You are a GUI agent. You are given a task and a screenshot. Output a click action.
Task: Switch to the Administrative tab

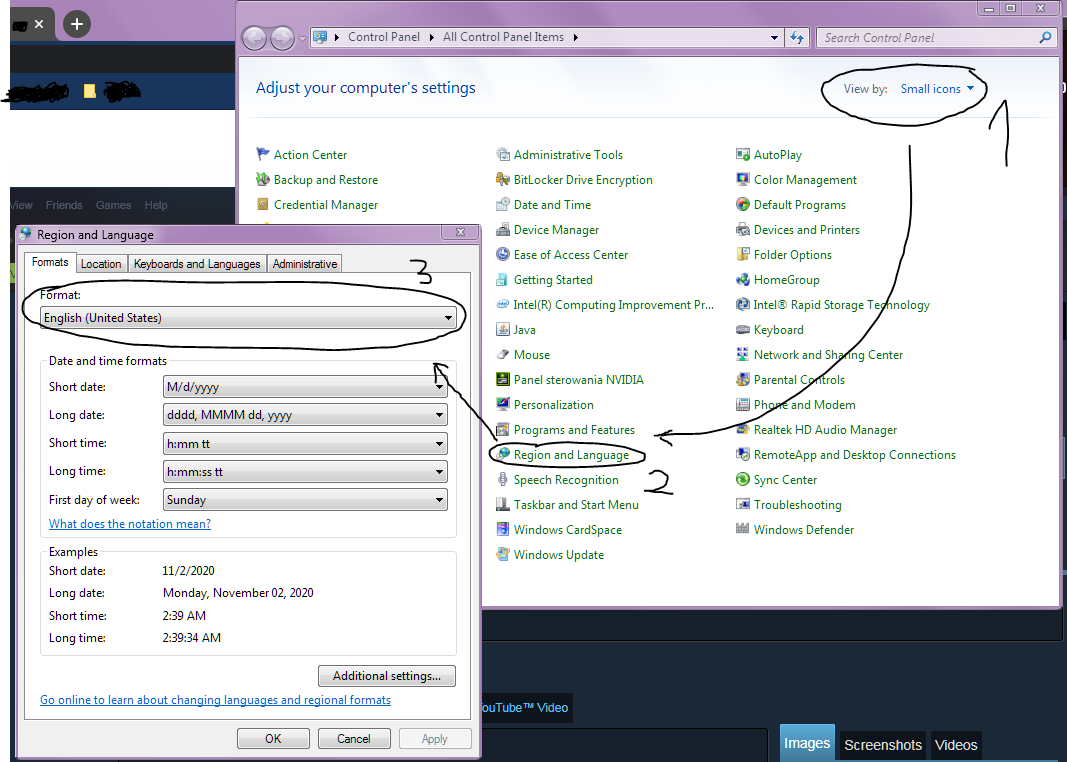[305, 264]
